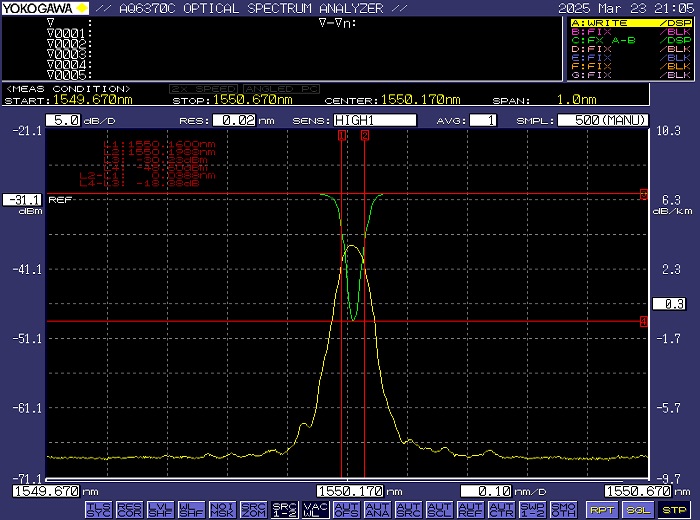Open the SENS HIGH1 field
700x520 pixels.
pyautogui.click(x=375, y=120)
